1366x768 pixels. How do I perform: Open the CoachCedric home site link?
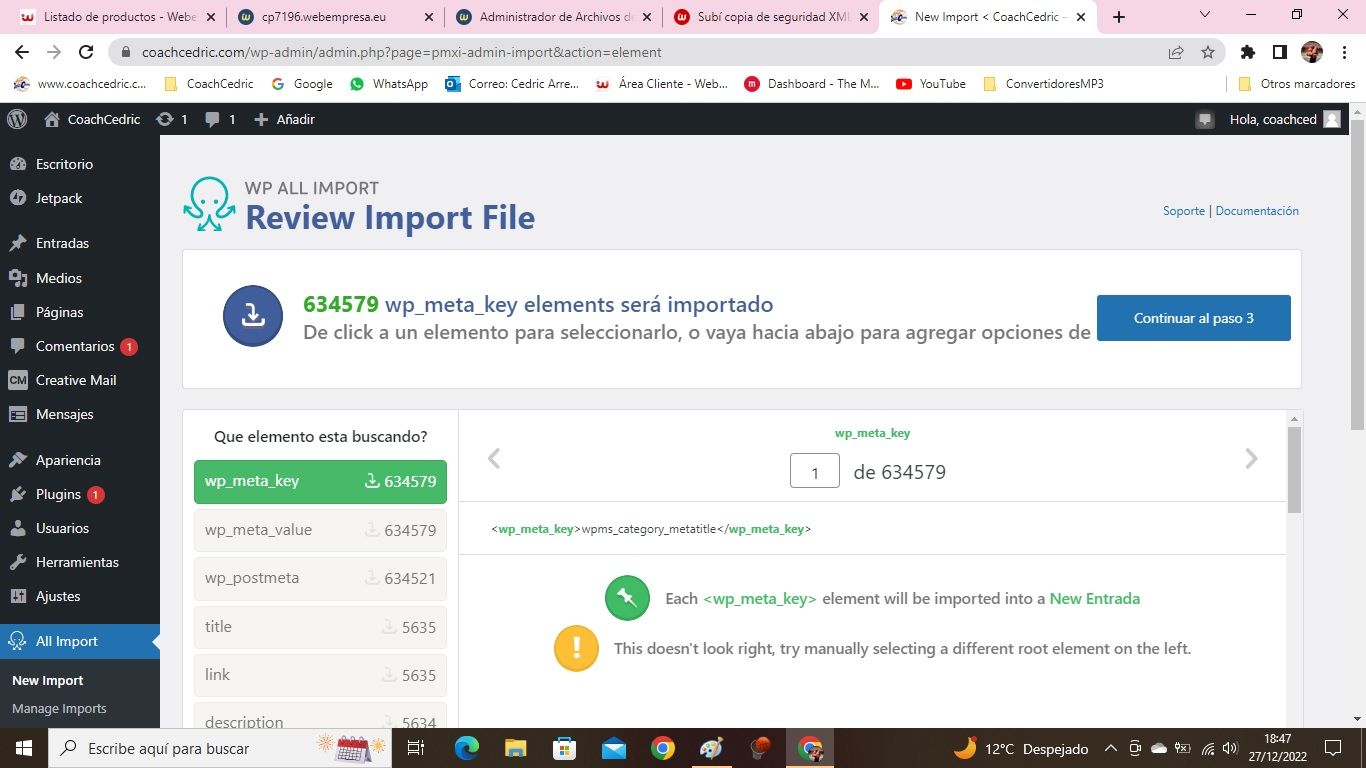click(x=92, y=119)
